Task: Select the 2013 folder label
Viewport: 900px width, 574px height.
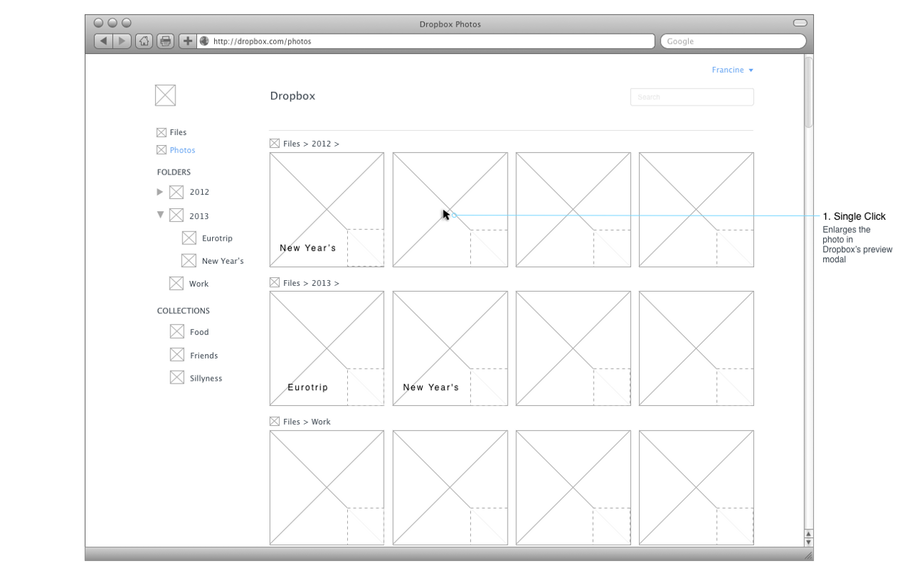Action: (x=199, y=216)
